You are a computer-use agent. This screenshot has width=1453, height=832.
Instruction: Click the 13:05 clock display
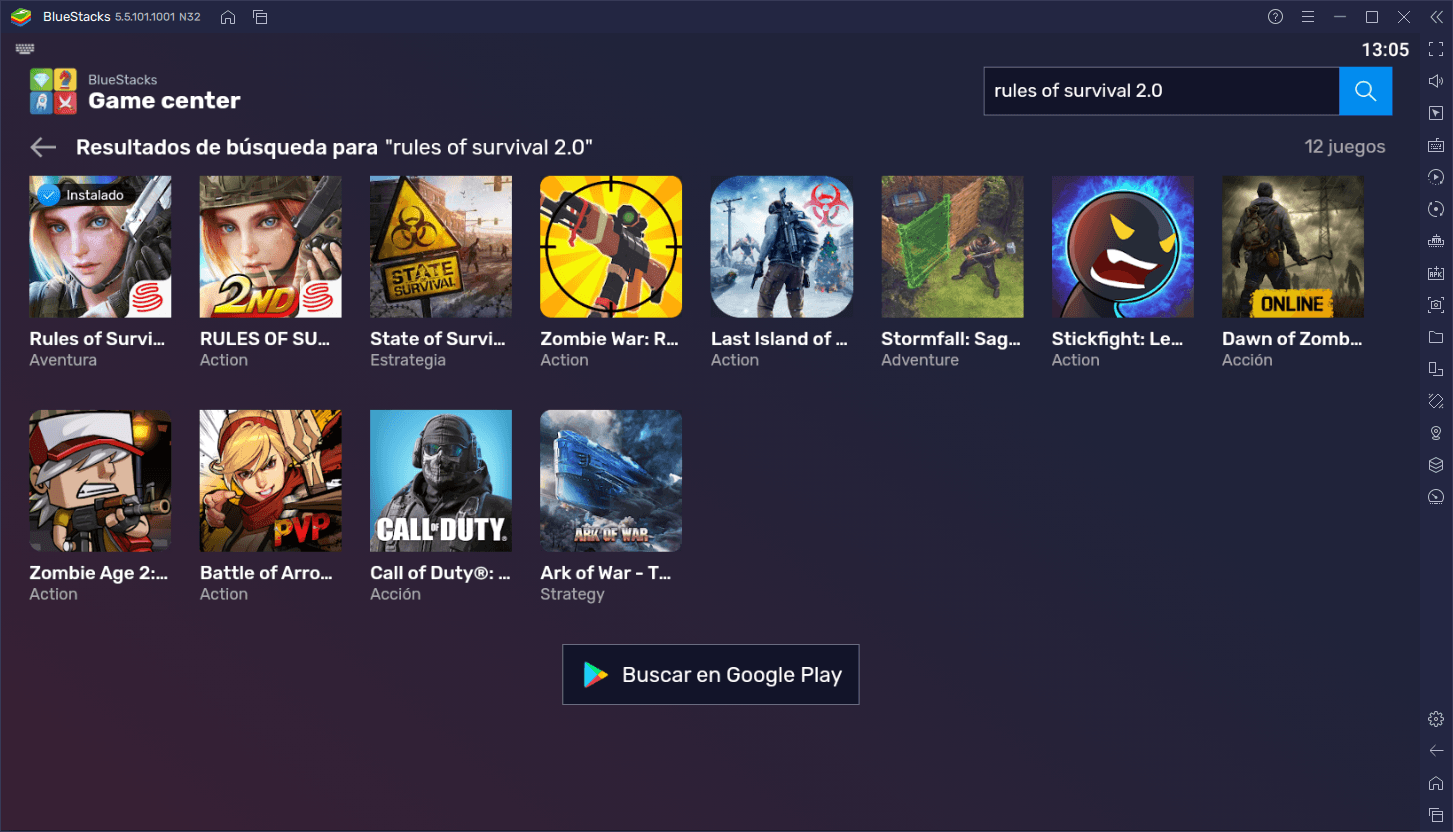coord(1386,50)
